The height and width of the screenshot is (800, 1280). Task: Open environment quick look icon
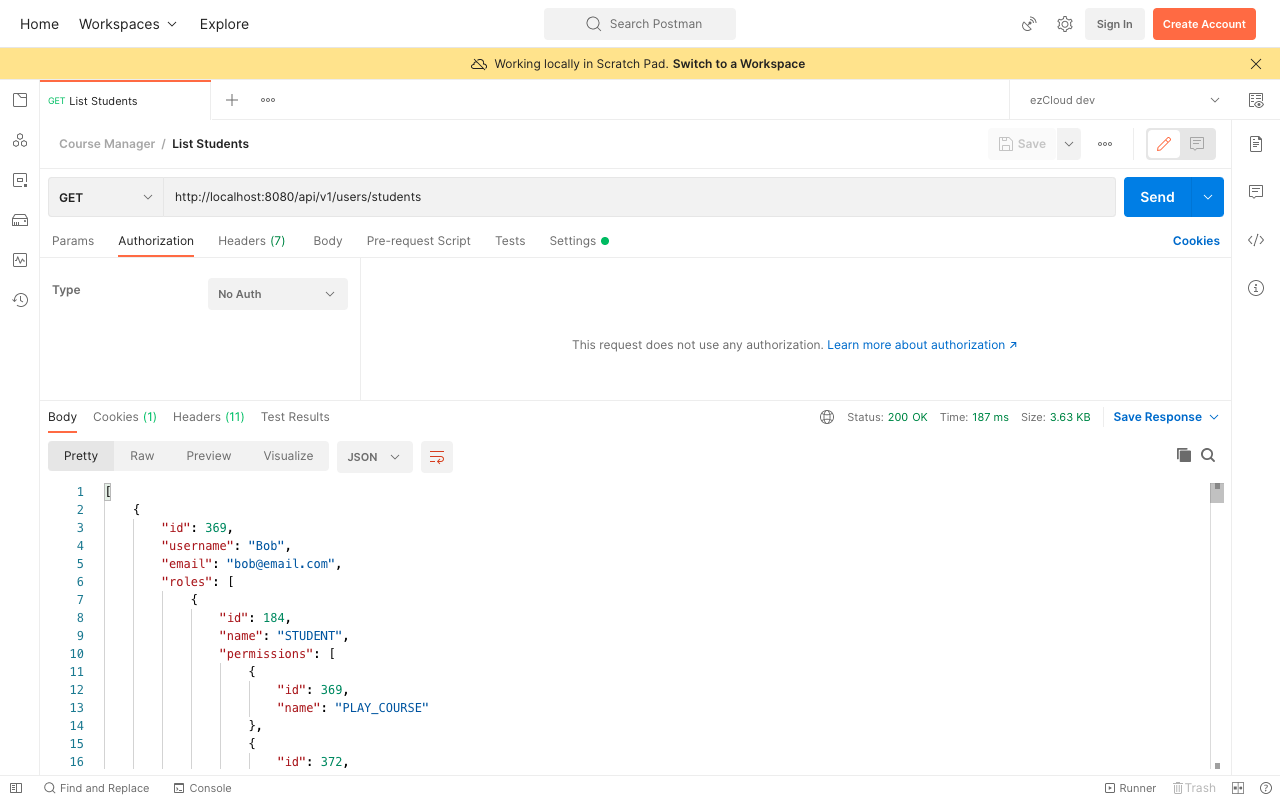point(1256,100)
